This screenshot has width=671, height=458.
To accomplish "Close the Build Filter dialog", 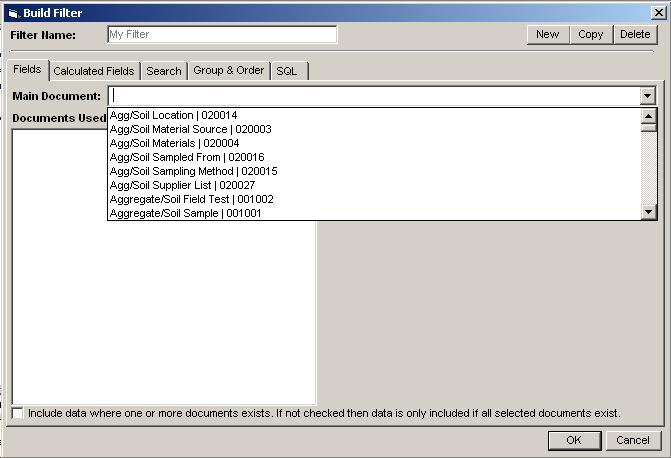I will 658,12.
